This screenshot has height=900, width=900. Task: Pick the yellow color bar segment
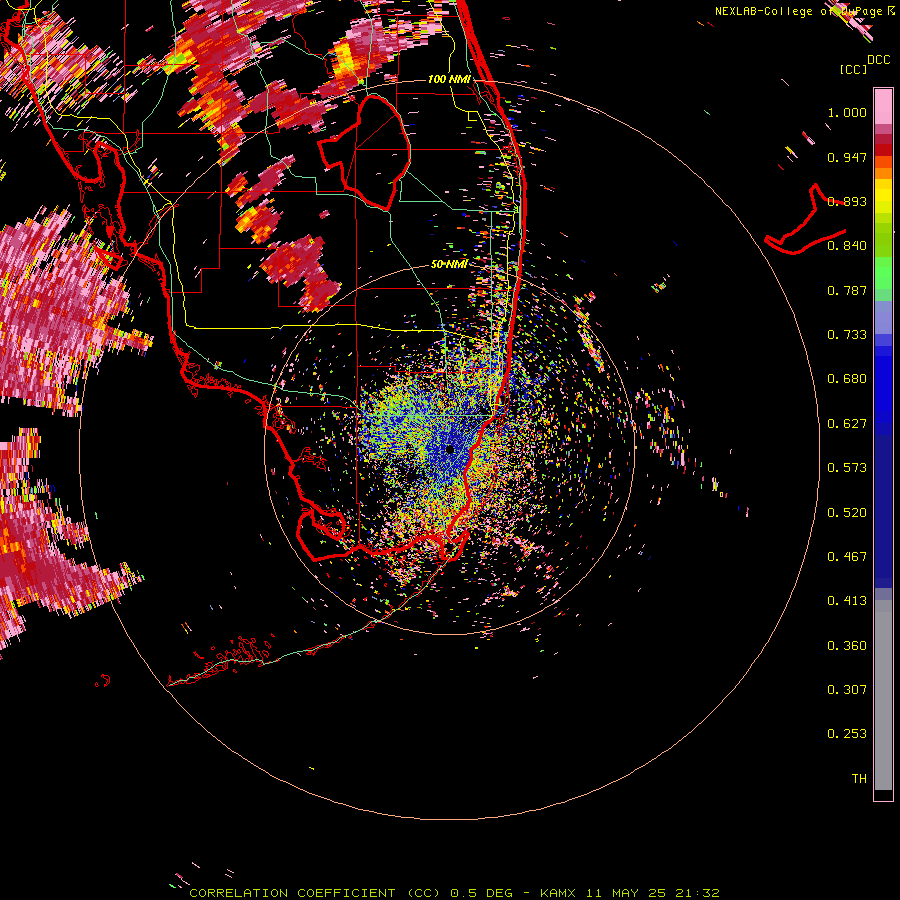tap(883, 197)
